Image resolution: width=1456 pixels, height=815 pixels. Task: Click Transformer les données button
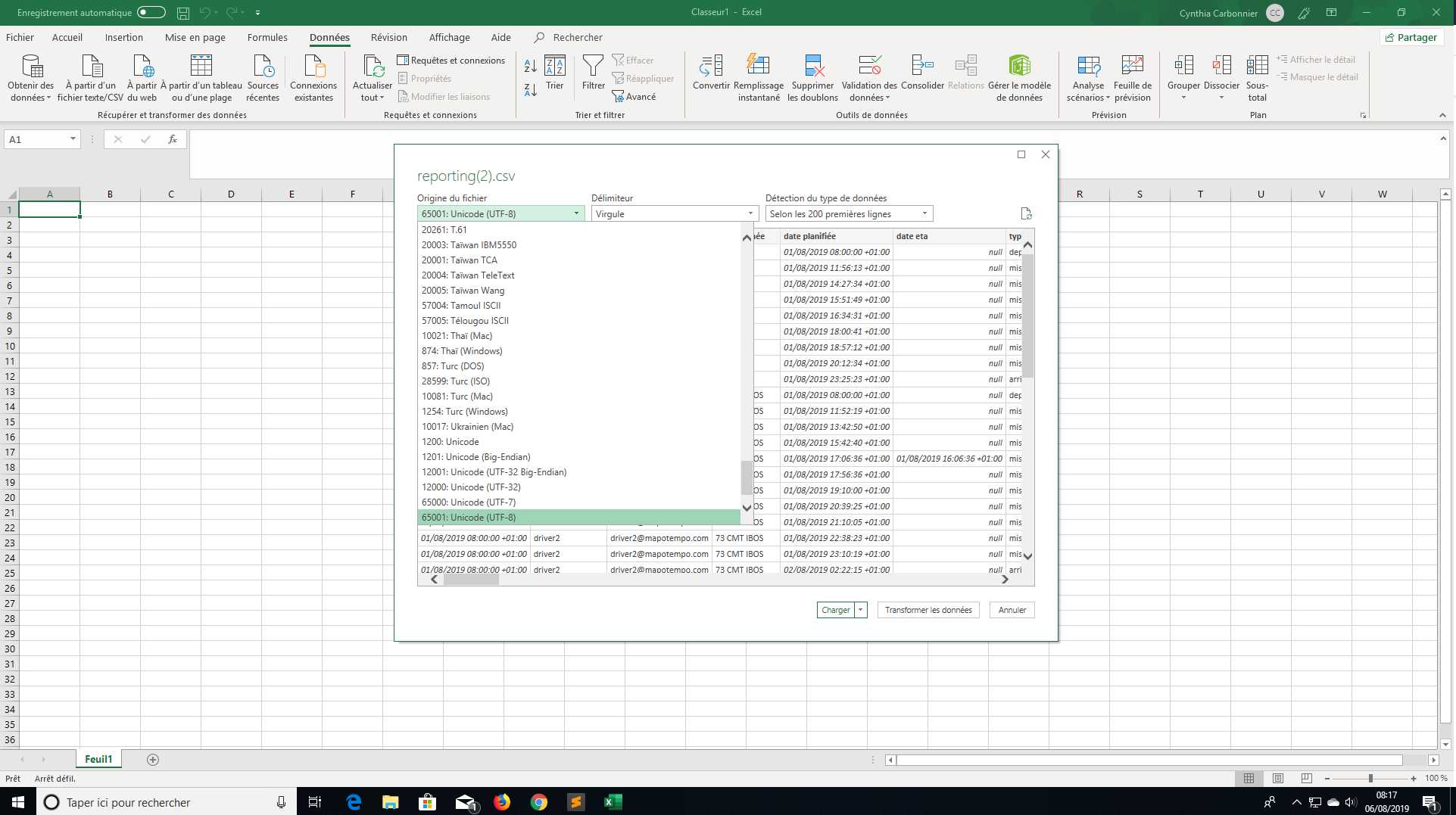coord(928,610)
